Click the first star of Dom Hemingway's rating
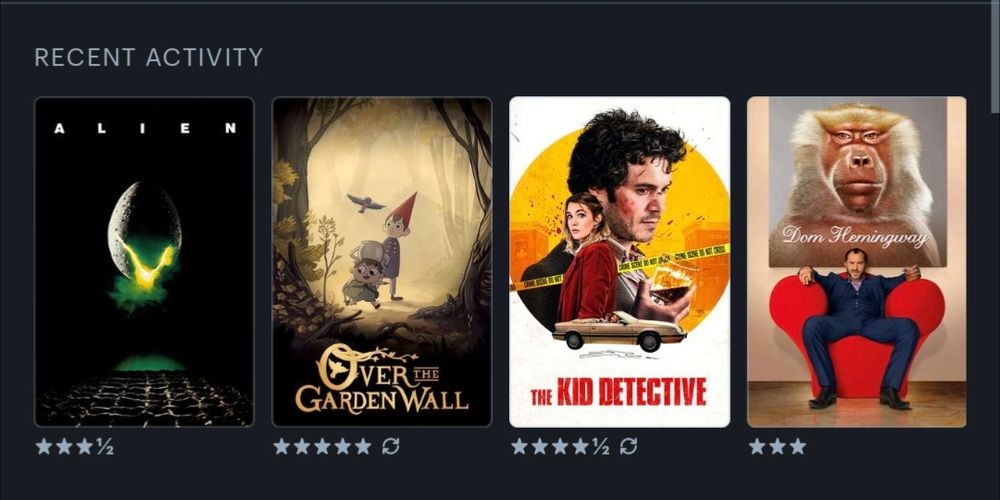This screenshot has height=500, width=1000. coord(757,446)
